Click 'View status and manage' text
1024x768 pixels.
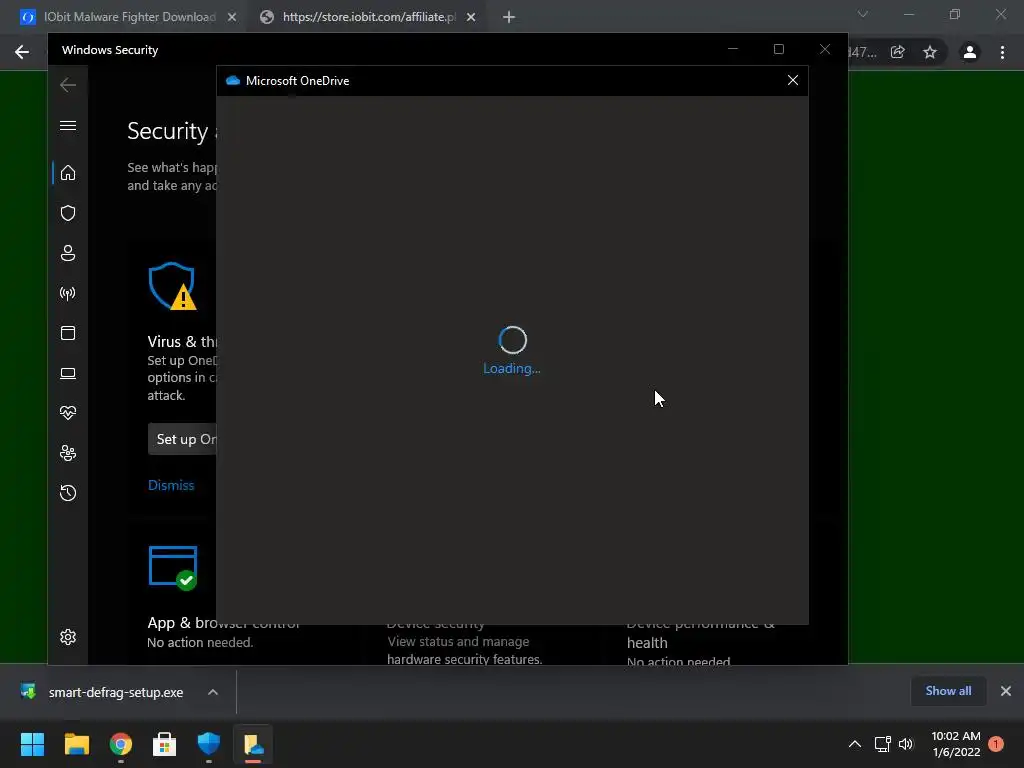pyautogui.click(x=458, y=641)
